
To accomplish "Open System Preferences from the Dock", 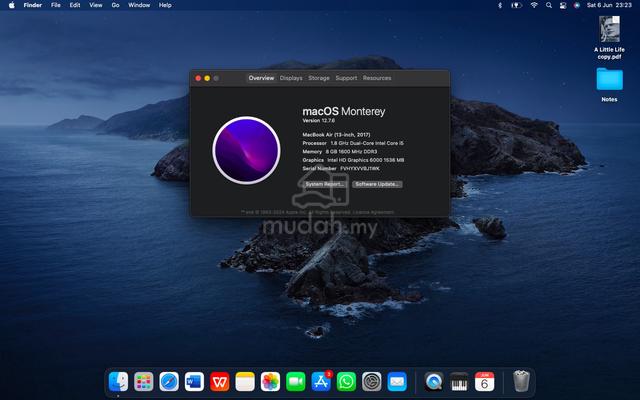I will point(371,382).
